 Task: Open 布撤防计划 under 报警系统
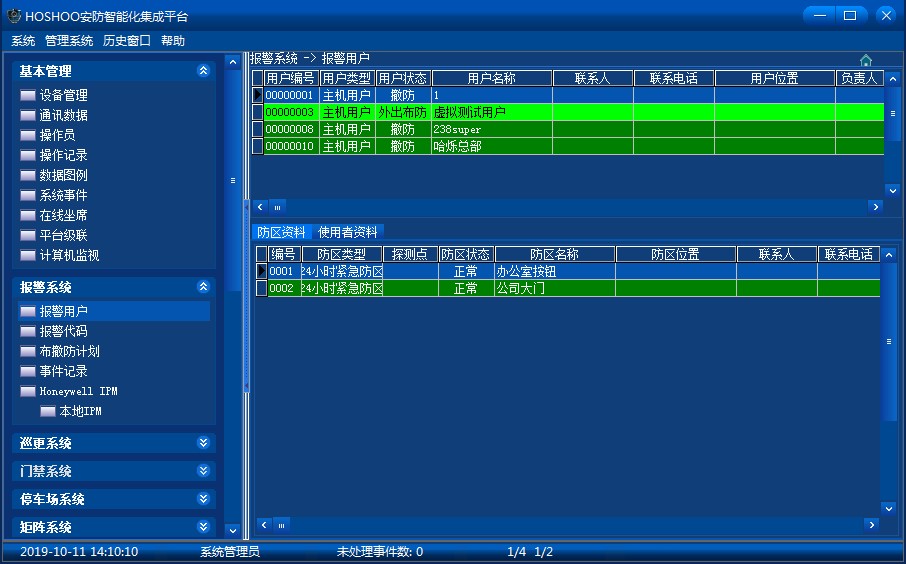click(x=69, y=351)
